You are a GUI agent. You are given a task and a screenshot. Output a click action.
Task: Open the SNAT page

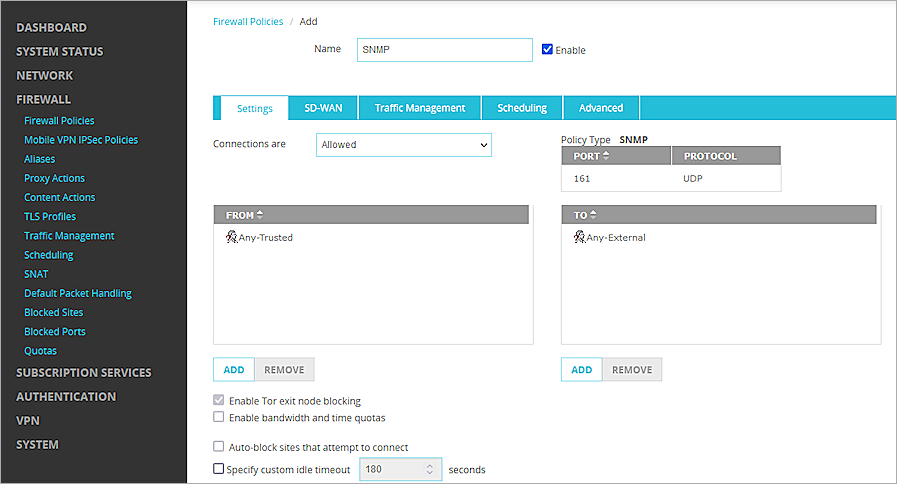coord(36,274)
